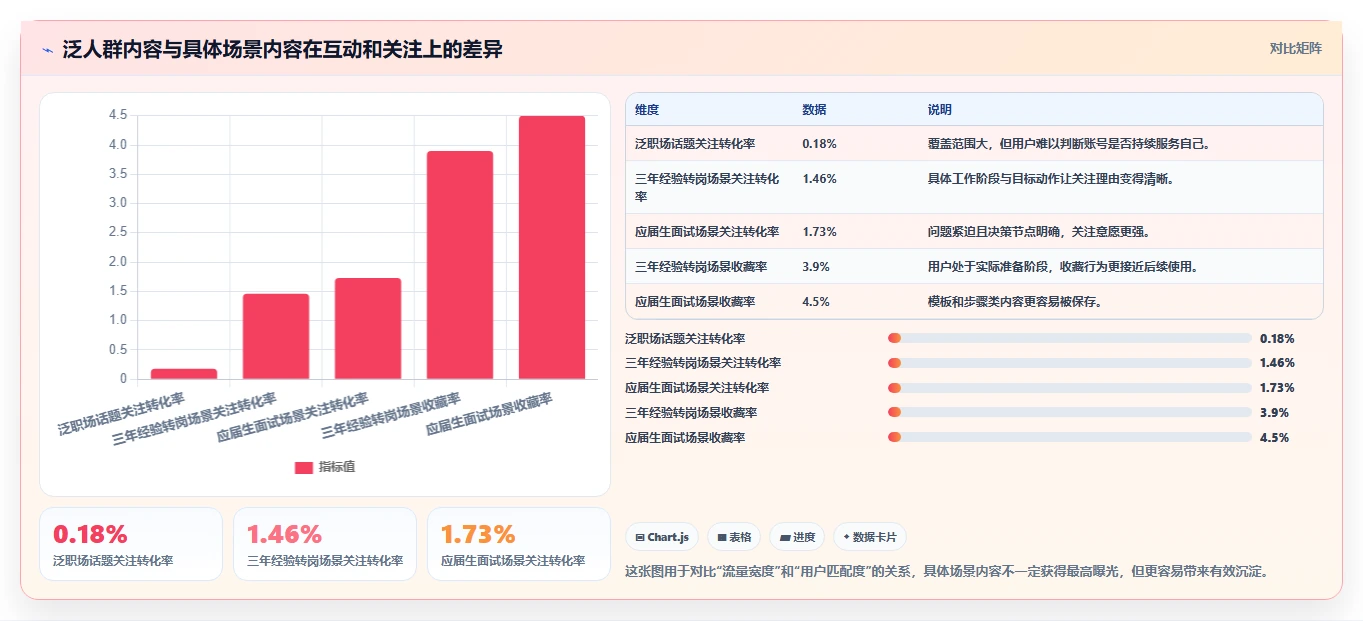Click the chart bar for 三年经验转岗场景收藏率
The image size is (1363, 621).
click(460, 265)
